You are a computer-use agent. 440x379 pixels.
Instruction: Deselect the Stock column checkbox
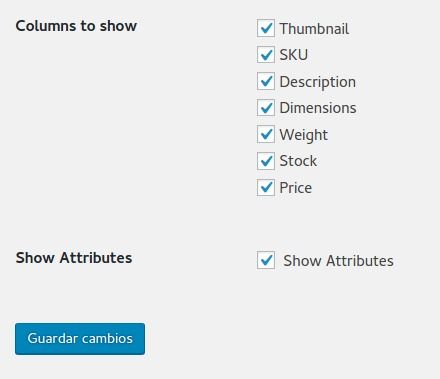(266, 161)
